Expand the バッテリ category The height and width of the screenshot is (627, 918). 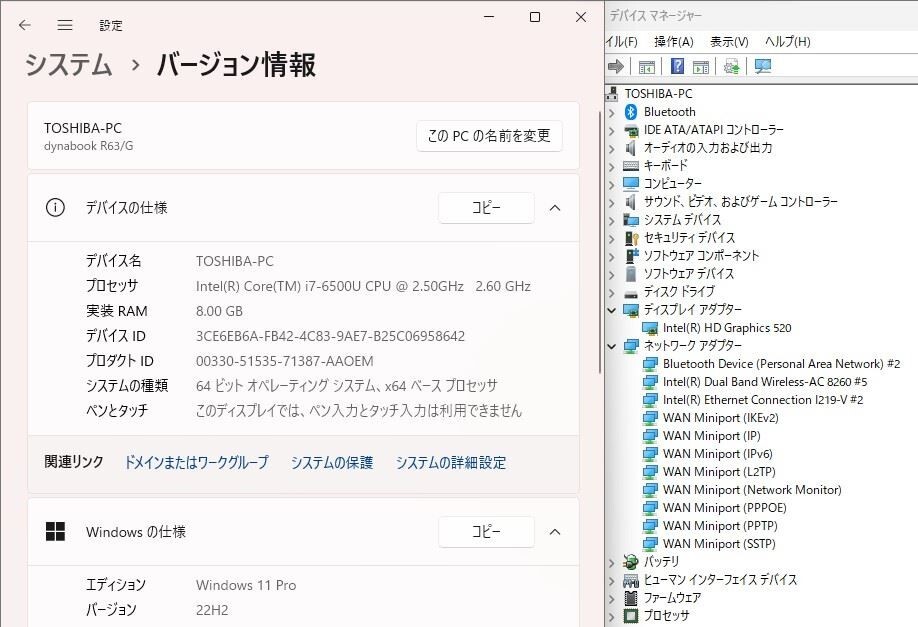[x=612, y=563]
